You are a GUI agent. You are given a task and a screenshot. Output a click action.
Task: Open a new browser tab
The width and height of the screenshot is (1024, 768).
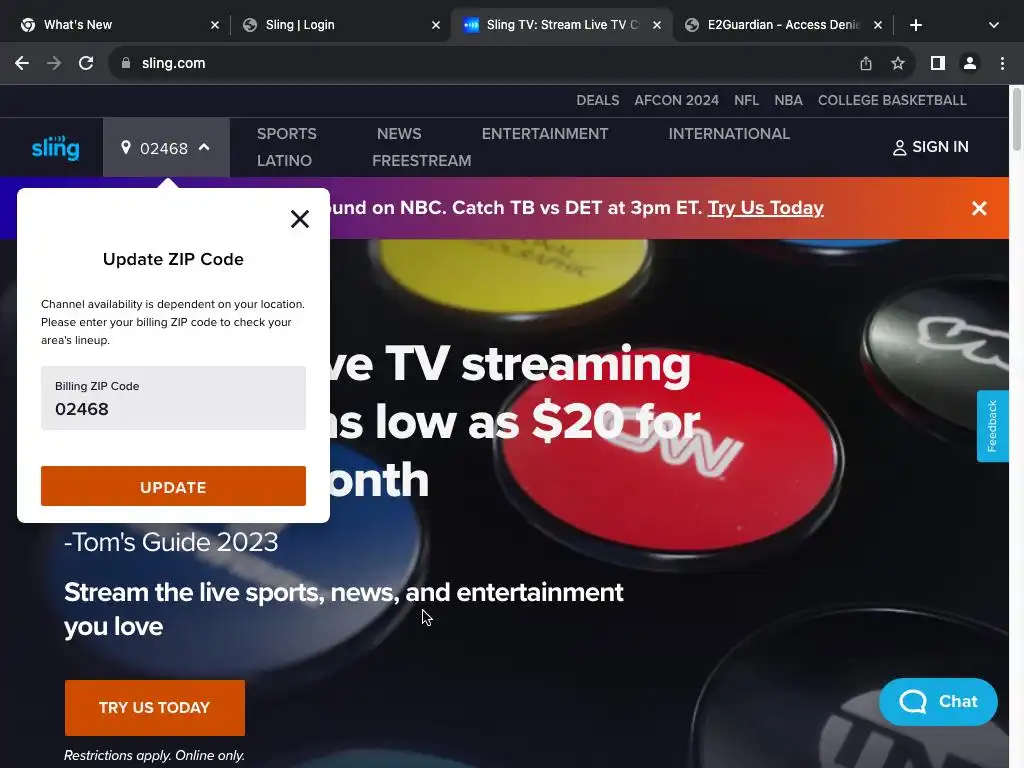(x=916, y=25)
